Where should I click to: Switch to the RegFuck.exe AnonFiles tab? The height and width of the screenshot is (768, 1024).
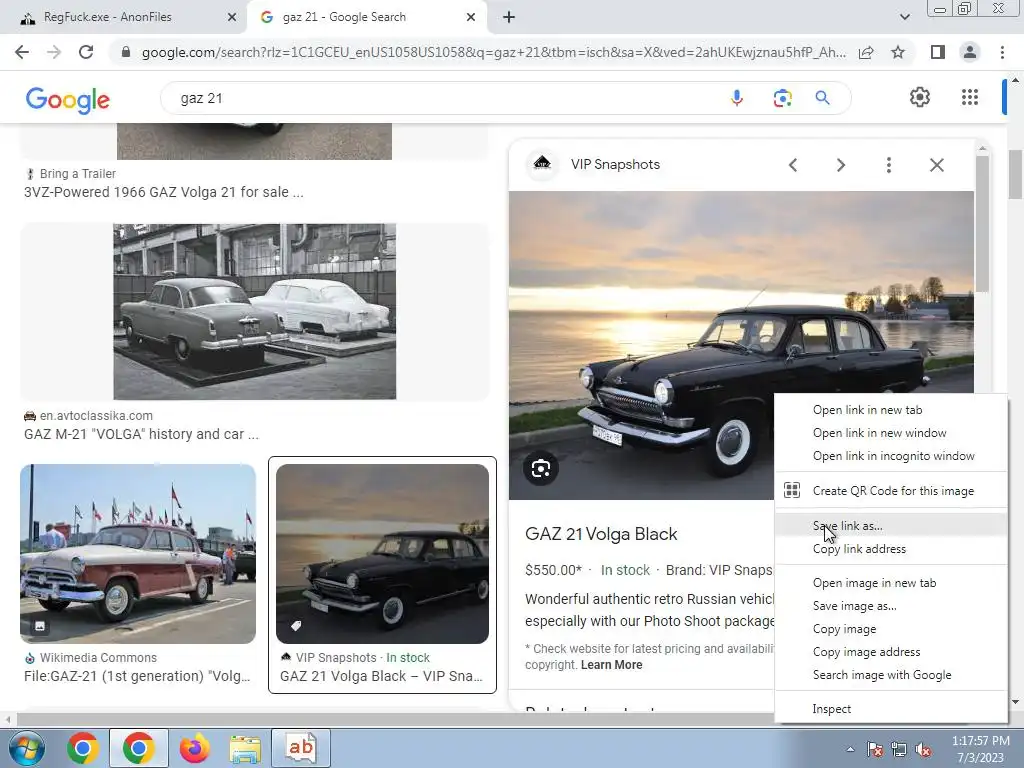click(x=124, y=17)
